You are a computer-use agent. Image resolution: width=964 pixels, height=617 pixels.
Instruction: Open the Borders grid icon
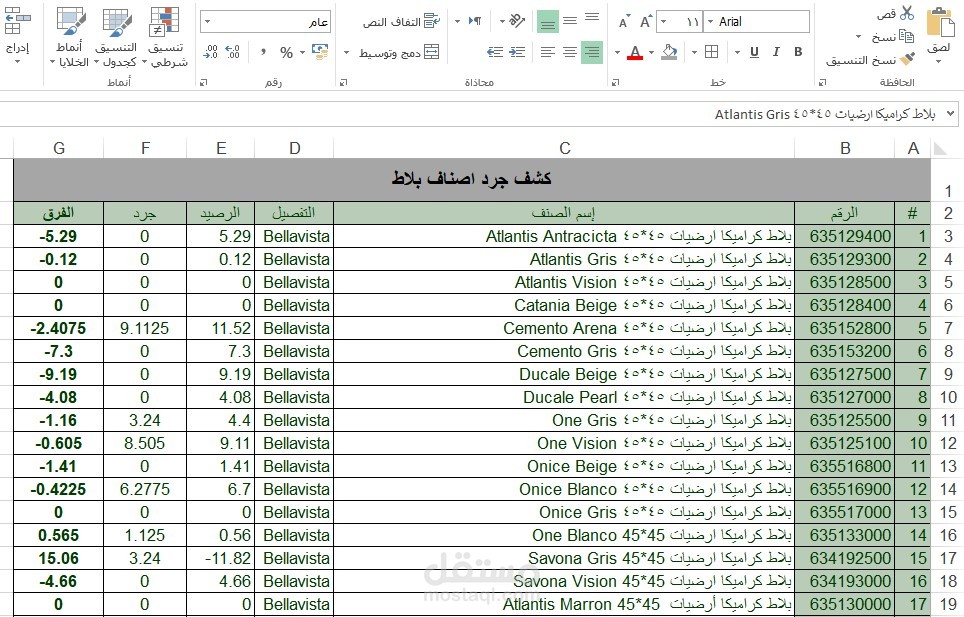click(711, 52)
